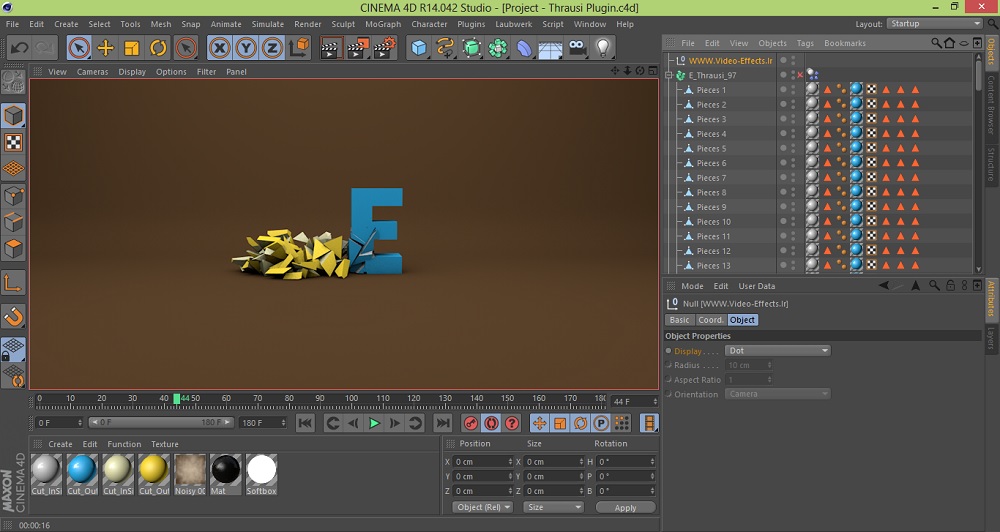Select the Rotate tool

click(158, 48)
